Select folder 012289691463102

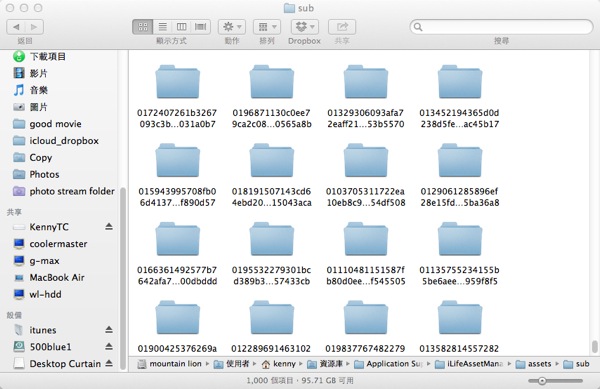click(272, 318)
